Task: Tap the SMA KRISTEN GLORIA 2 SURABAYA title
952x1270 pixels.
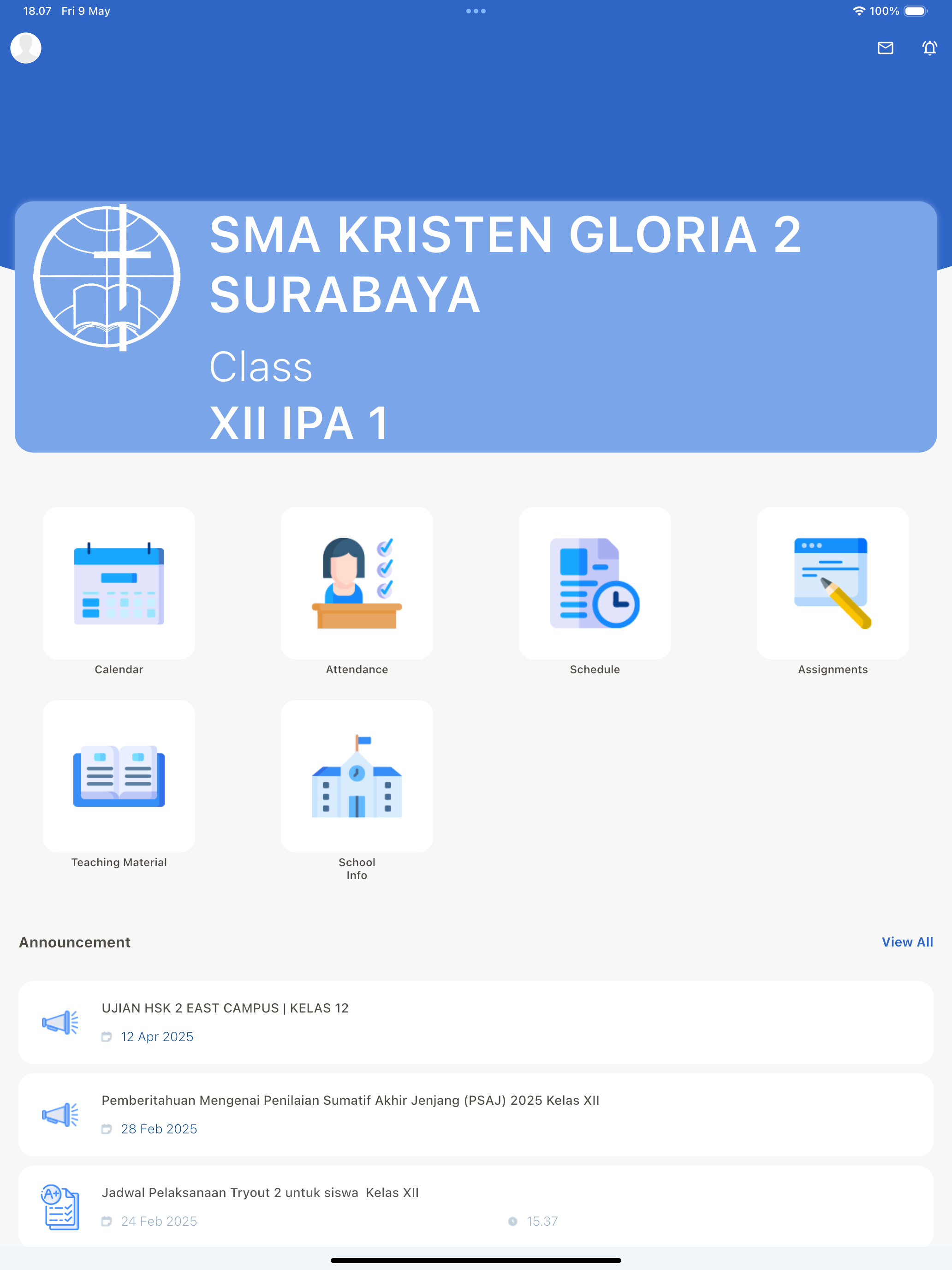Action: click(505, 265)
